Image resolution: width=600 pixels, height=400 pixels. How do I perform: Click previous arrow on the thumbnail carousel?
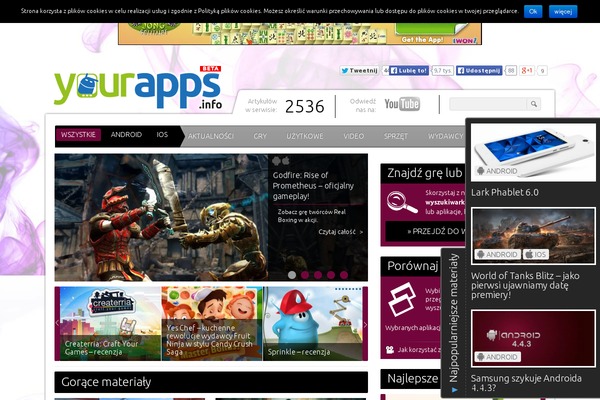[57, 323]
